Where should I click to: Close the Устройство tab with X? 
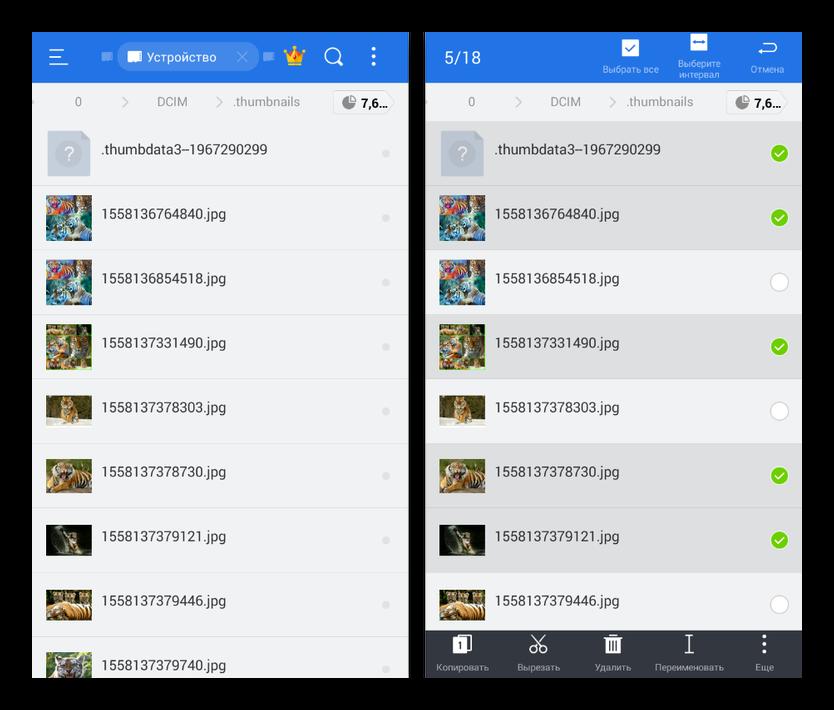pos(242,57)
